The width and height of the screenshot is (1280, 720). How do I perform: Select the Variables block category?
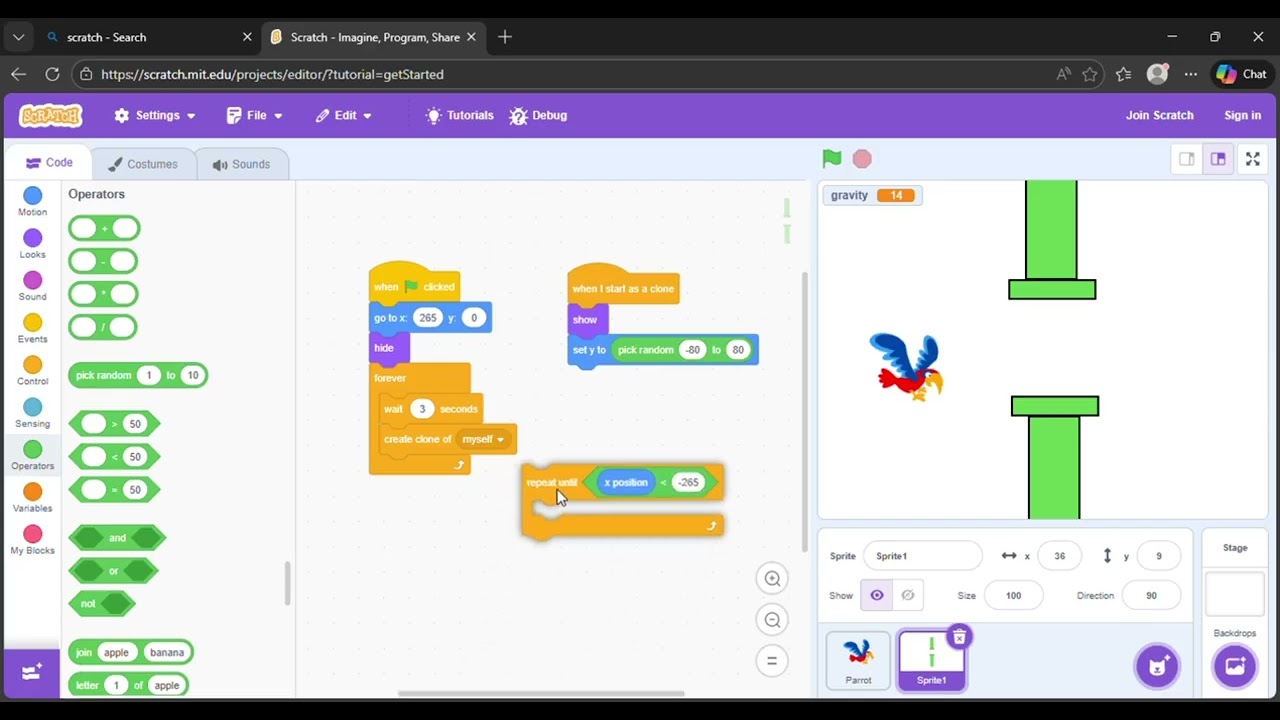pos(33,498)
